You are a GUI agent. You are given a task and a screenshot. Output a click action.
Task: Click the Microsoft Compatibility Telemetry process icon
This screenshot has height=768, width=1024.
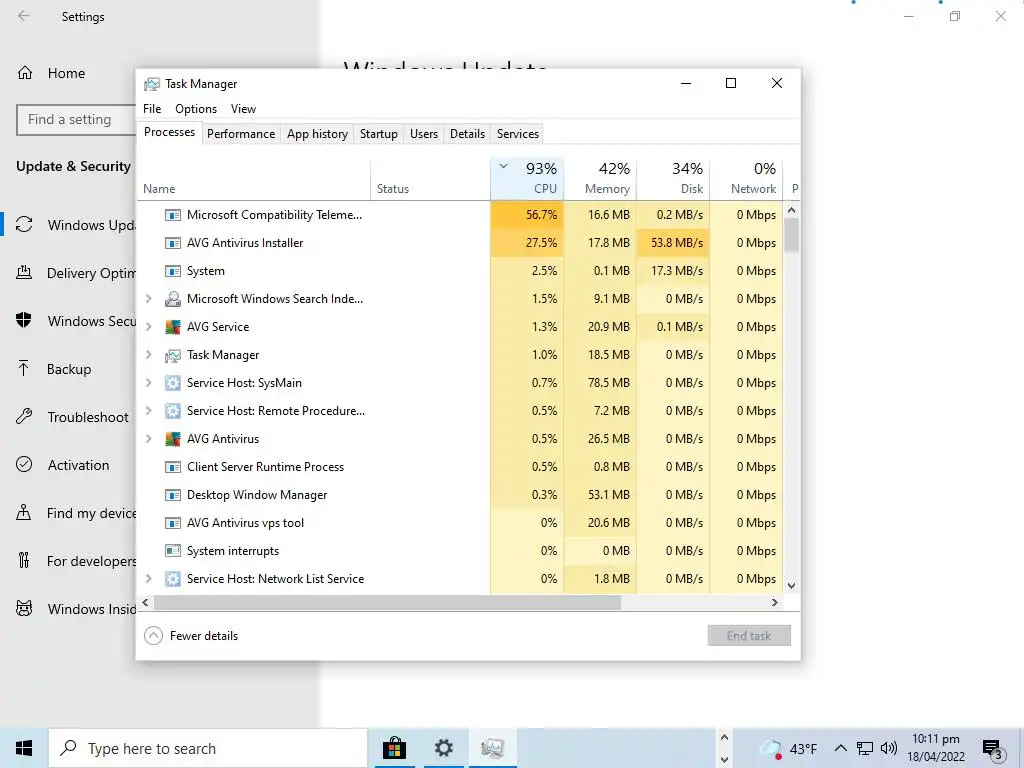(x=172, y=215)
